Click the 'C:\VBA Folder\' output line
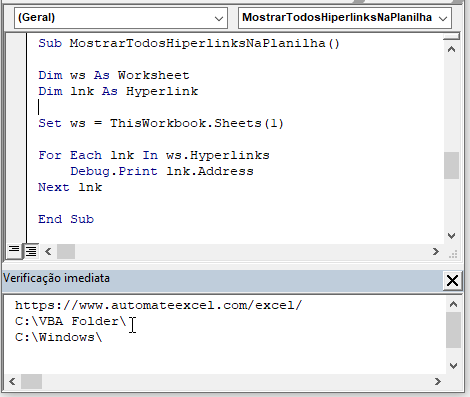The height and width of the screenshot is (397, 470). (x=71, y=321)
